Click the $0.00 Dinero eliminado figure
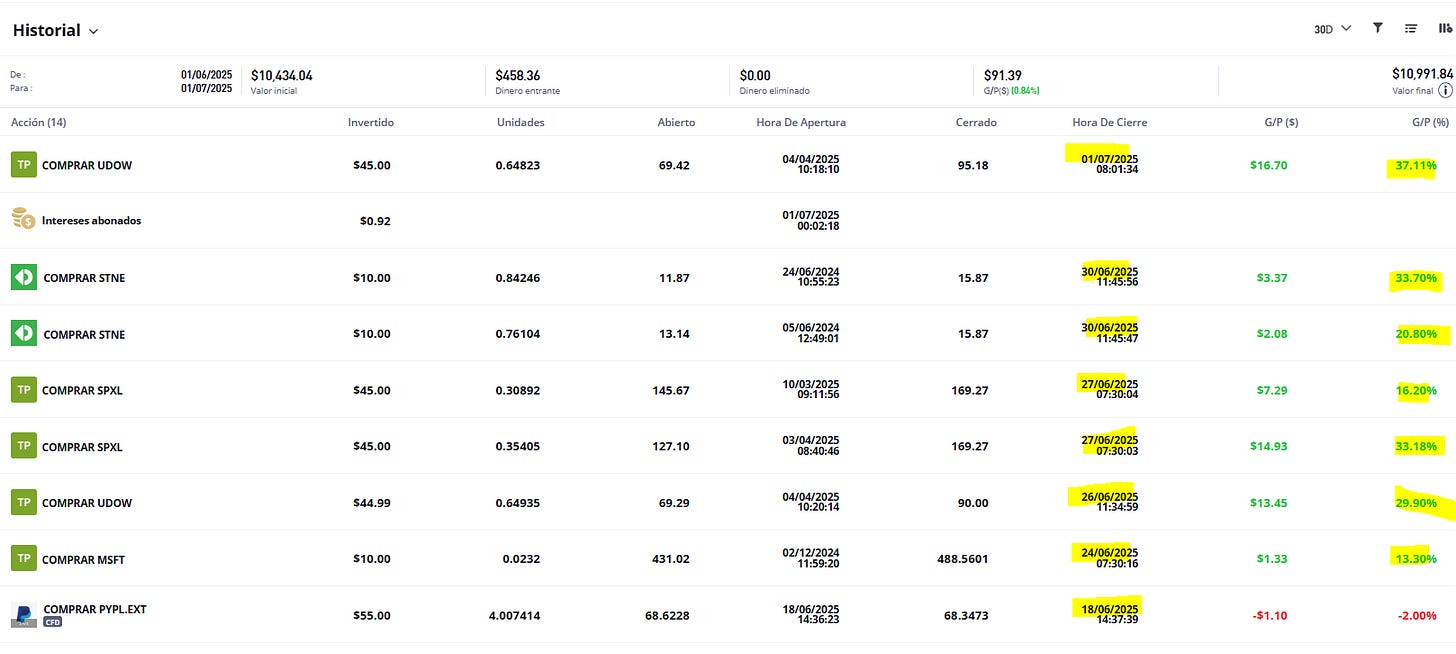 755,75
